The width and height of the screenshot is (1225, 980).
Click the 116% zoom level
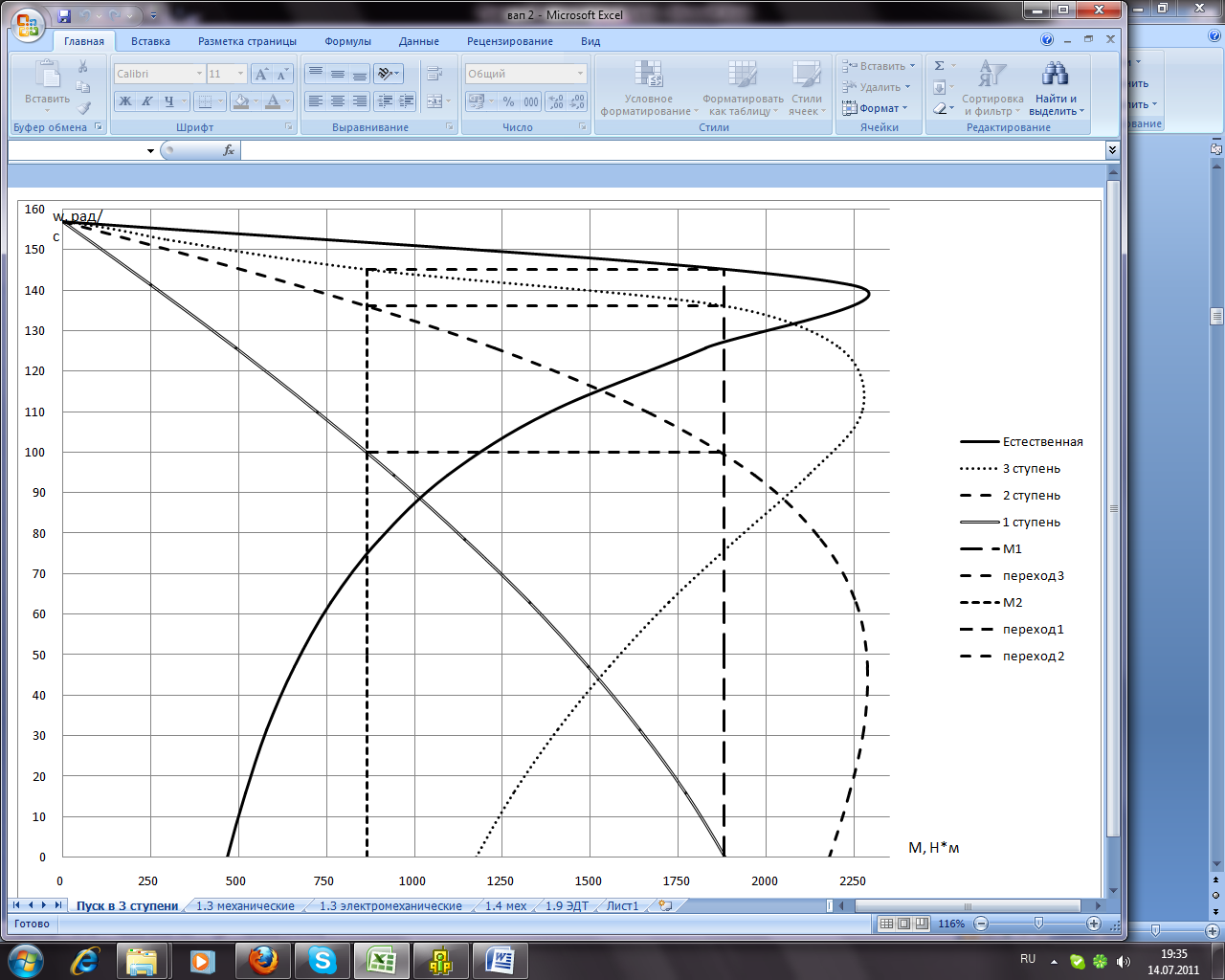pyautogui.click(x=951, y=924)
